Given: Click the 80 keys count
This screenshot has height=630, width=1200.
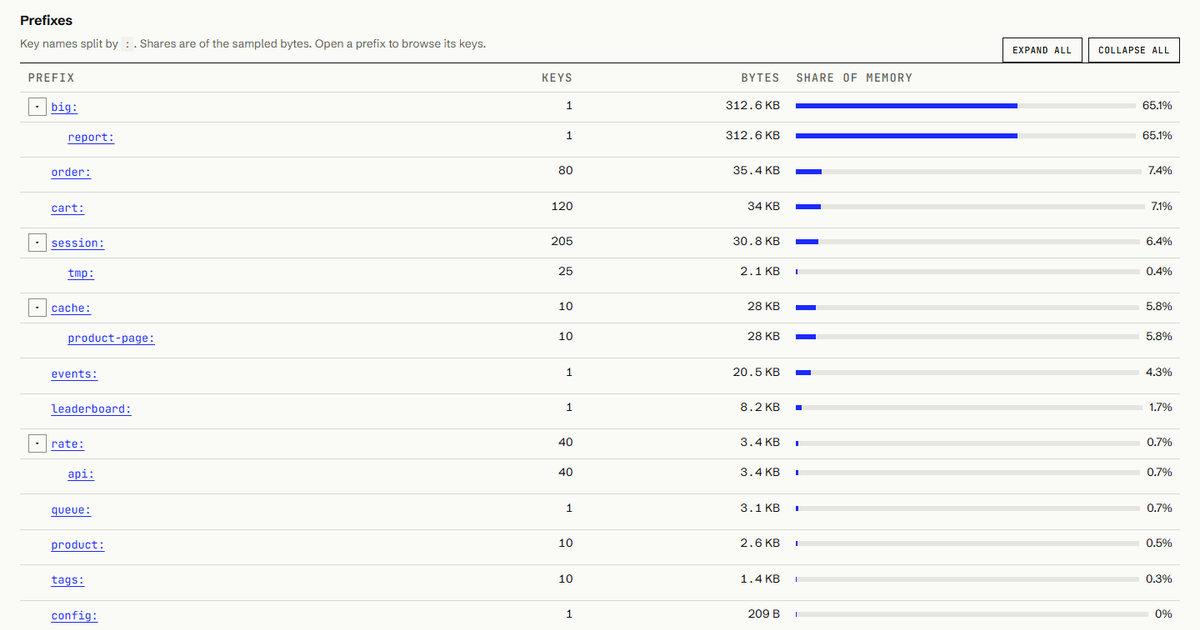Looking at the screenshot, I should 565,171.
